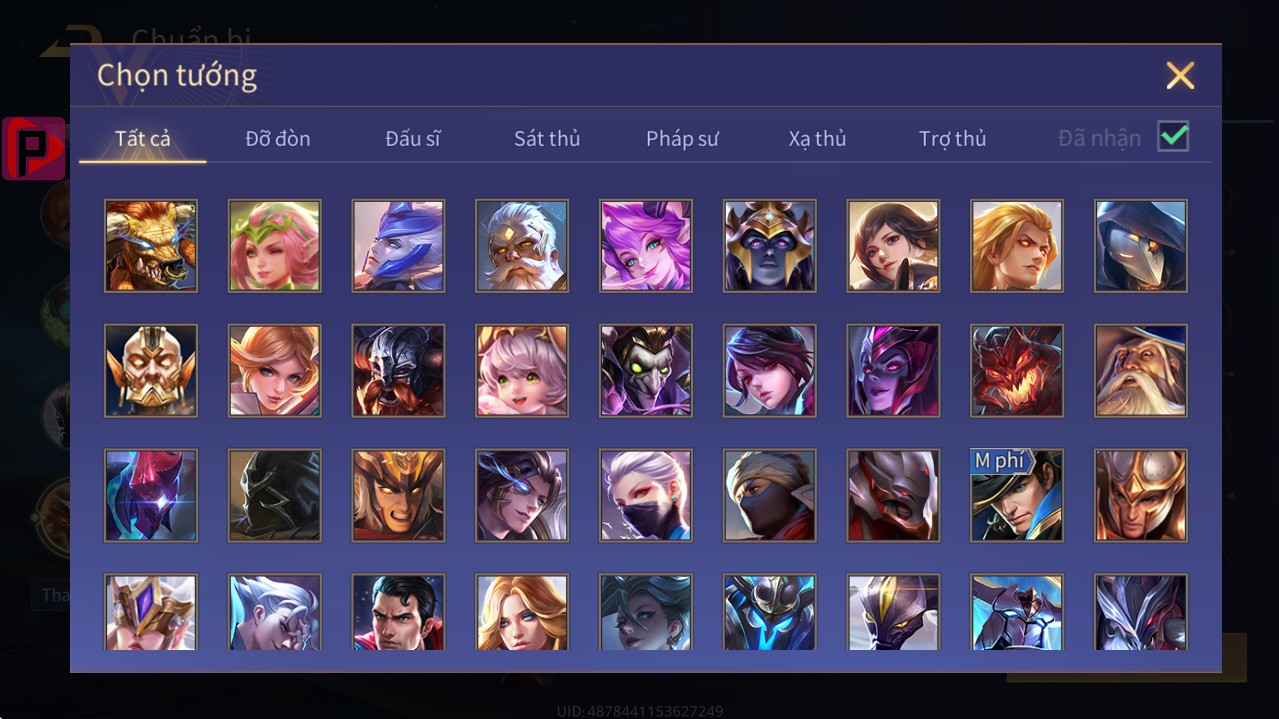The image size is (1279, 719).
Task: Select the red lava demon hero
Action: [x=1017, y=371]
